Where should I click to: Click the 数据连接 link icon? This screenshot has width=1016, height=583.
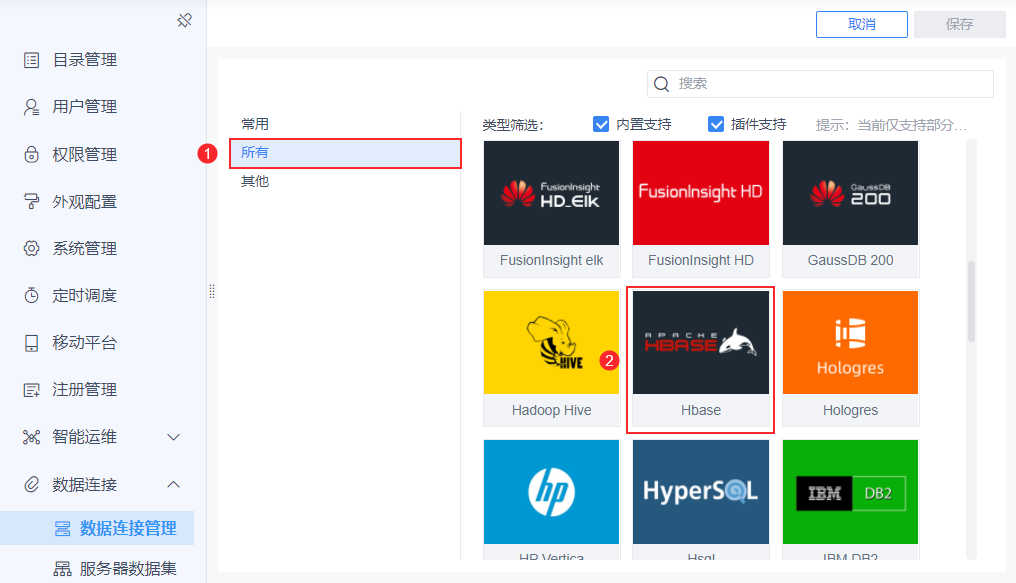31,485
